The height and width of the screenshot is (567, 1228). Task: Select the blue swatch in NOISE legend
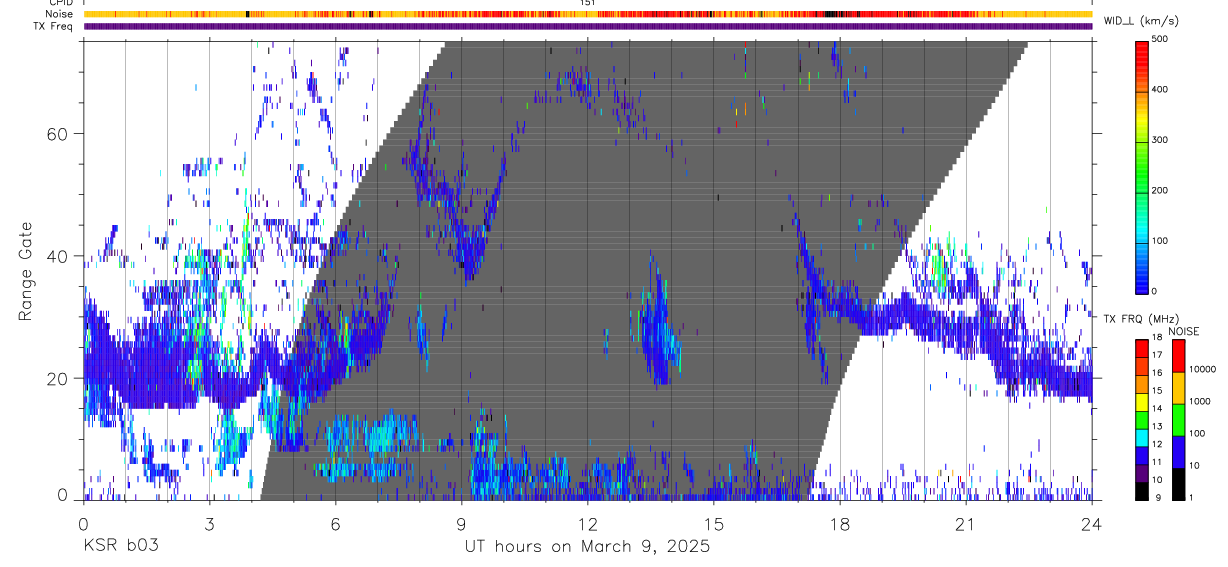1178,452
